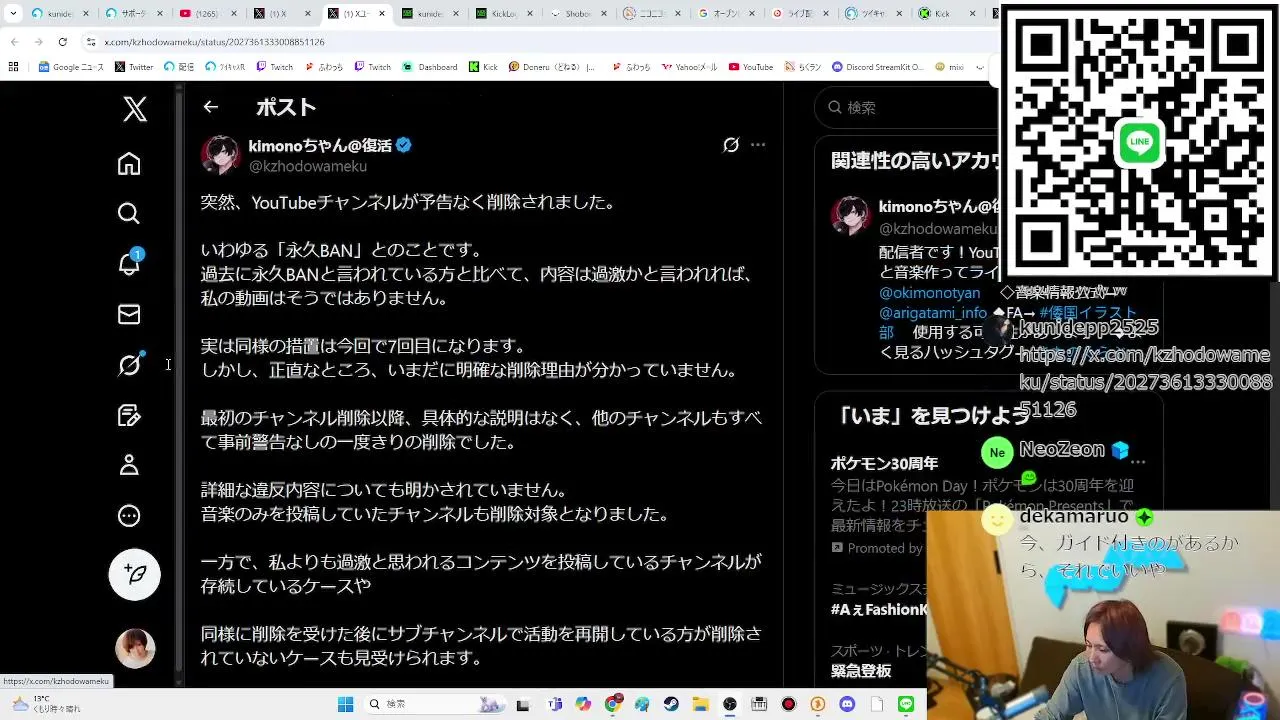Switch to the ニコニコ browser tab

coord(653,14)
